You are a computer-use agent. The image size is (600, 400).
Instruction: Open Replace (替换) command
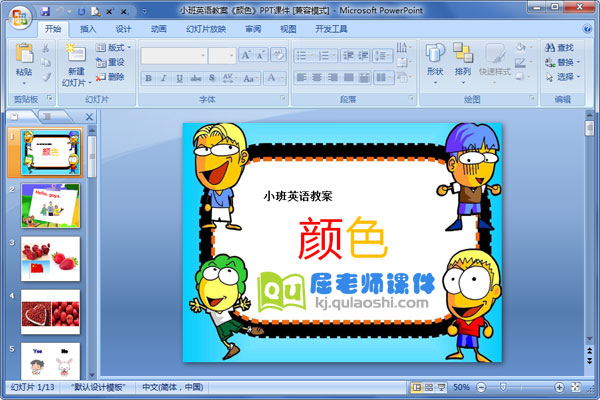tap(562, 62)
